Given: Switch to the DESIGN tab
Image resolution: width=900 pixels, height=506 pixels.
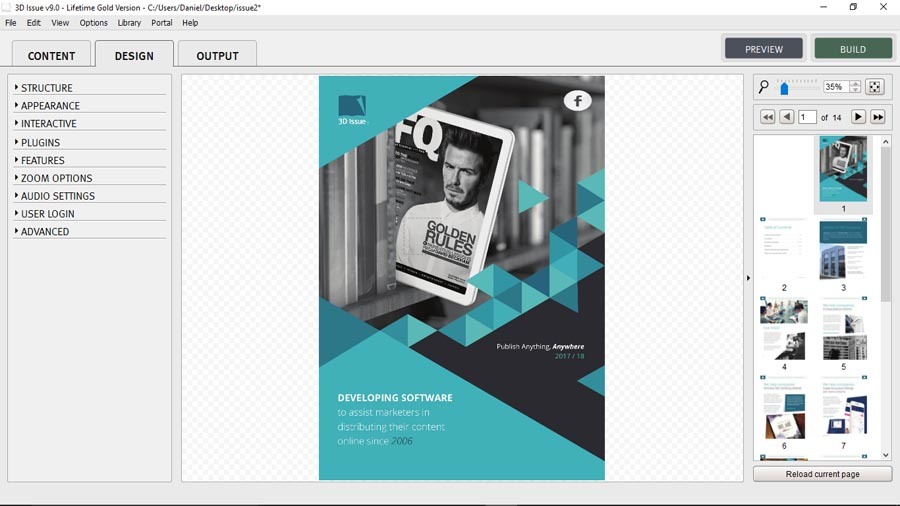Looking at the screenshot, I should (x=134, y=56).
